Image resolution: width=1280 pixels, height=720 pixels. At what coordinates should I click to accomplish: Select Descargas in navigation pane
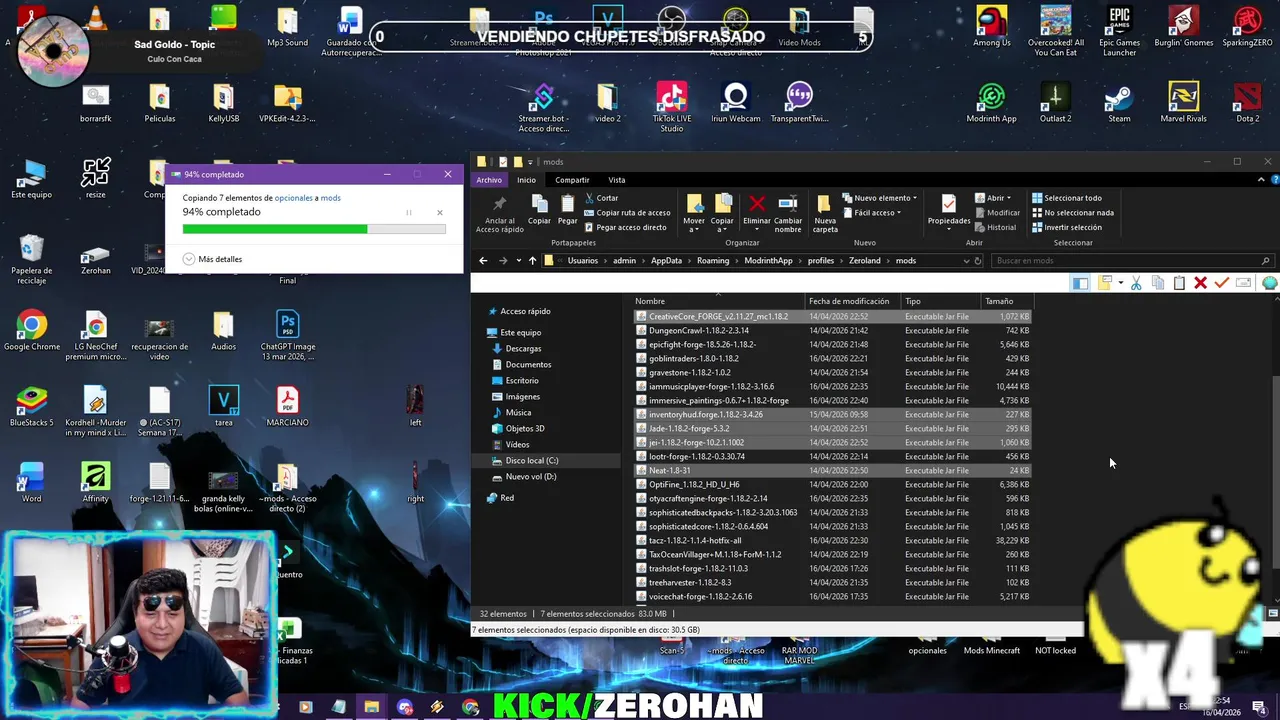click(523, 349)
